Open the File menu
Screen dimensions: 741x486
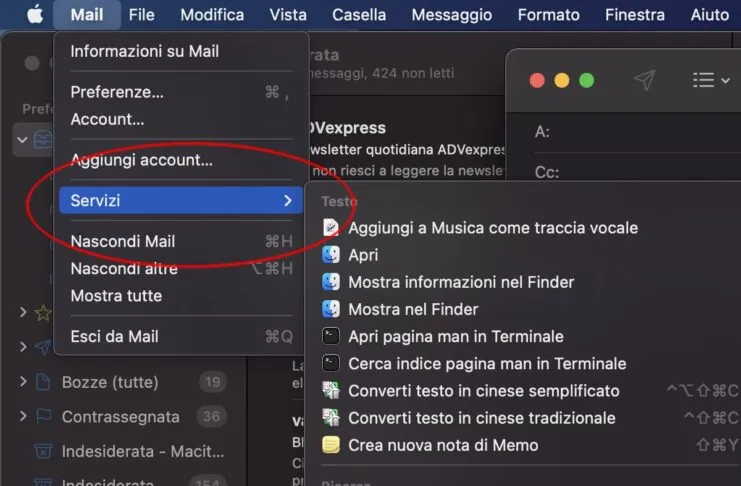(x=142, y=15)
